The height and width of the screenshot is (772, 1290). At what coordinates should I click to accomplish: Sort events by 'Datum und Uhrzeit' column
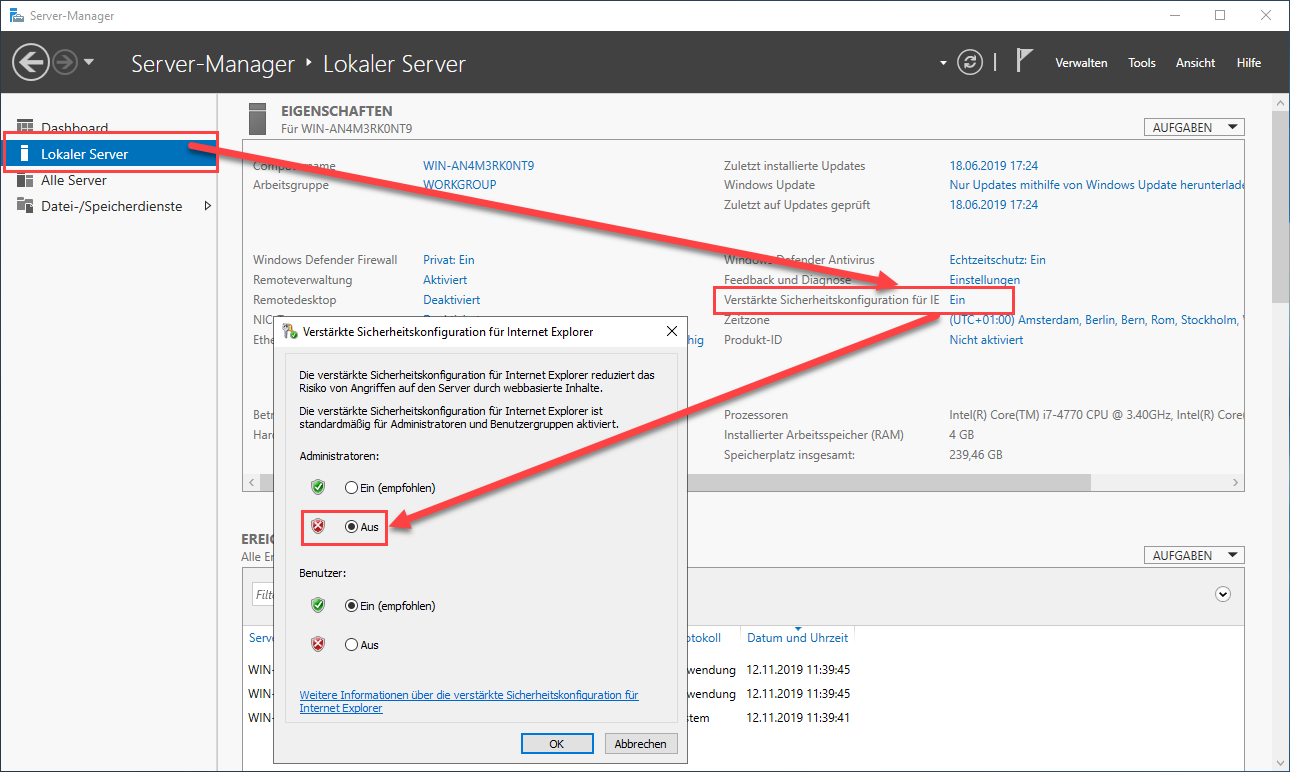tap(797, 638)
